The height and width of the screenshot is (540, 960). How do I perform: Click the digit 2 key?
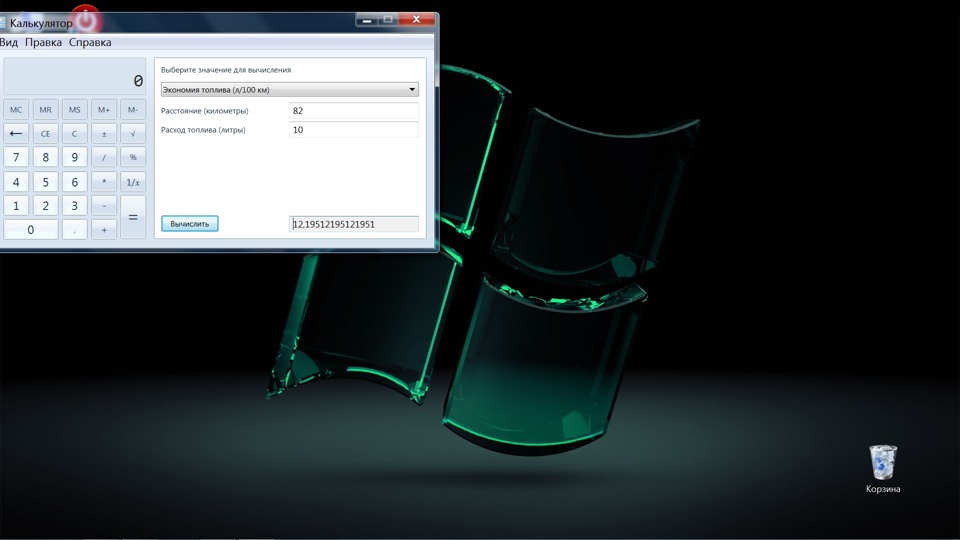click(x=45, y=206)
